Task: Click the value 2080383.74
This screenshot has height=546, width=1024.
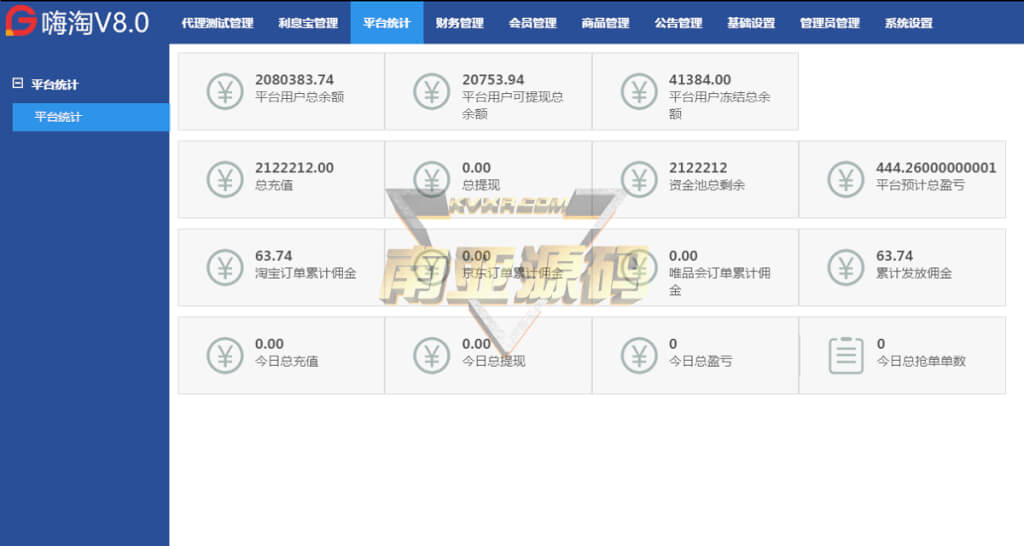Action: click(295, 80)
